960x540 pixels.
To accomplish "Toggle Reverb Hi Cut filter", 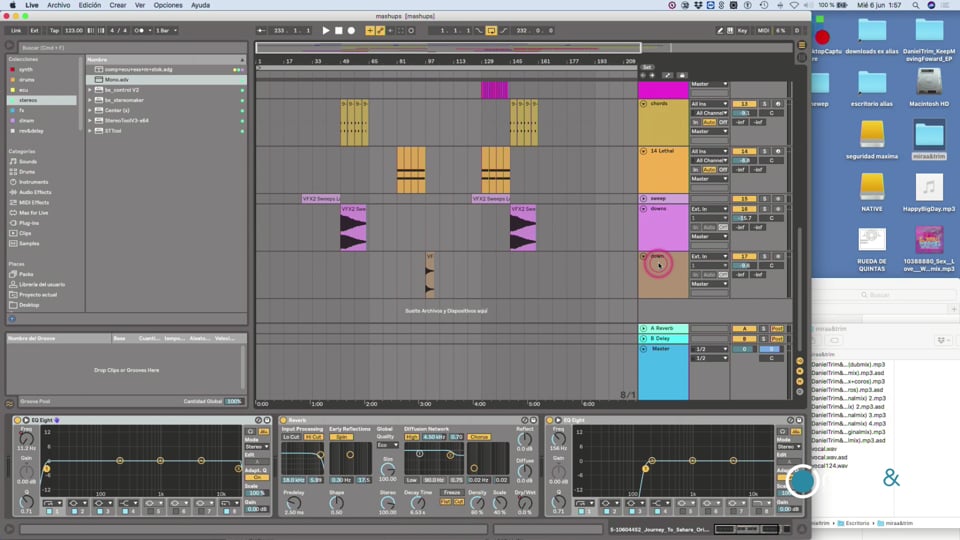I will point(313,437).
